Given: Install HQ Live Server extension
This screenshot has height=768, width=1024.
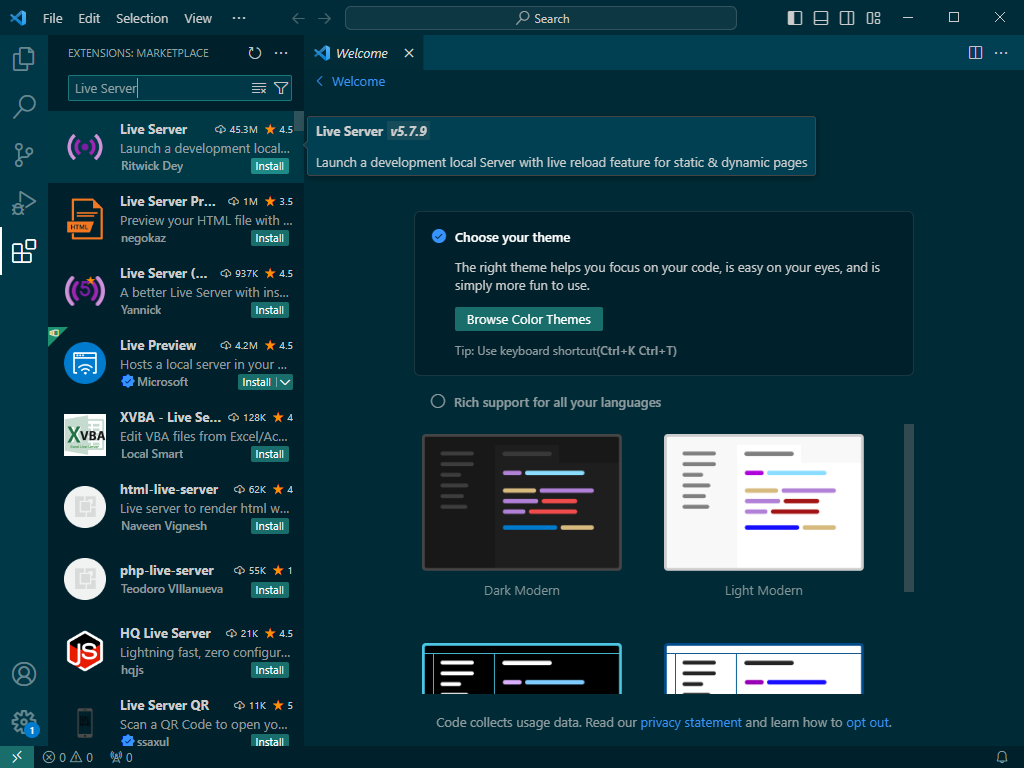Looking at the screenshot, I should pyautogui.click(x=270, y=670).
